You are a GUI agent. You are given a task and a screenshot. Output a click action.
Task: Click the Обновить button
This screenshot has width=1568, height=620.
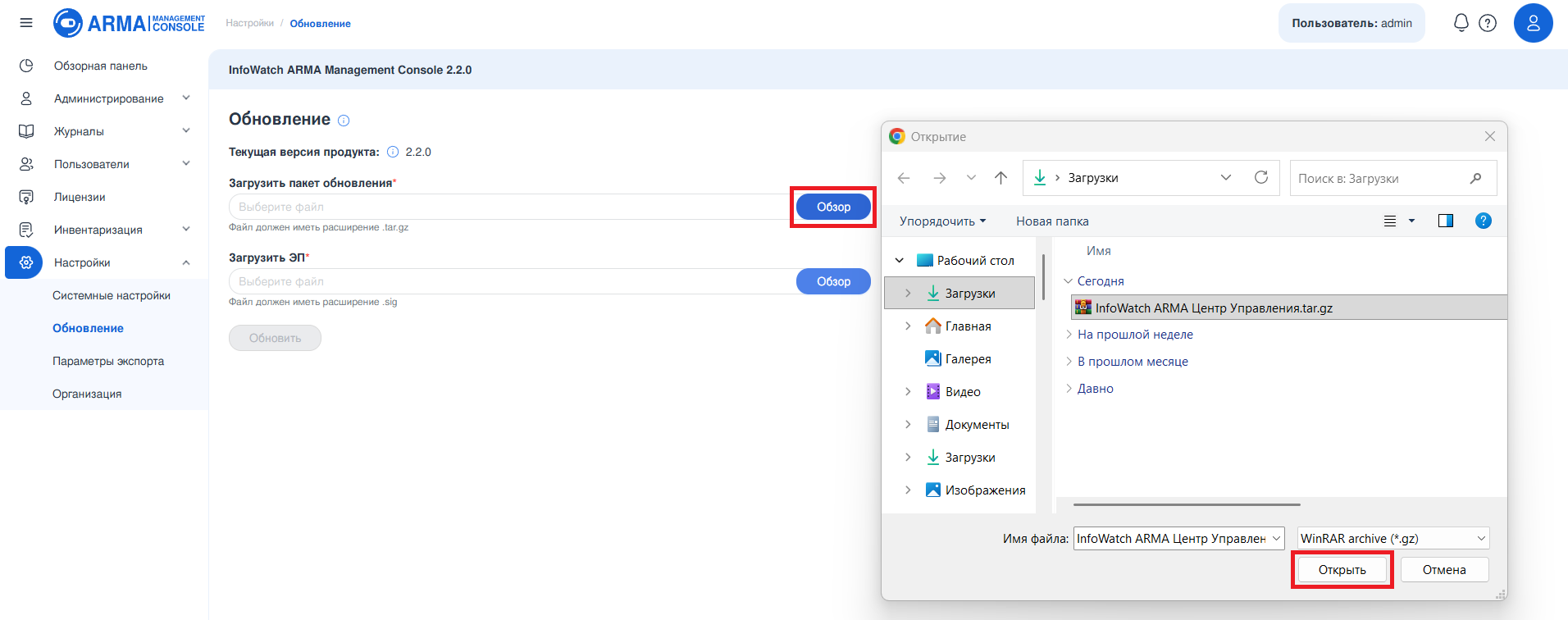275,338
